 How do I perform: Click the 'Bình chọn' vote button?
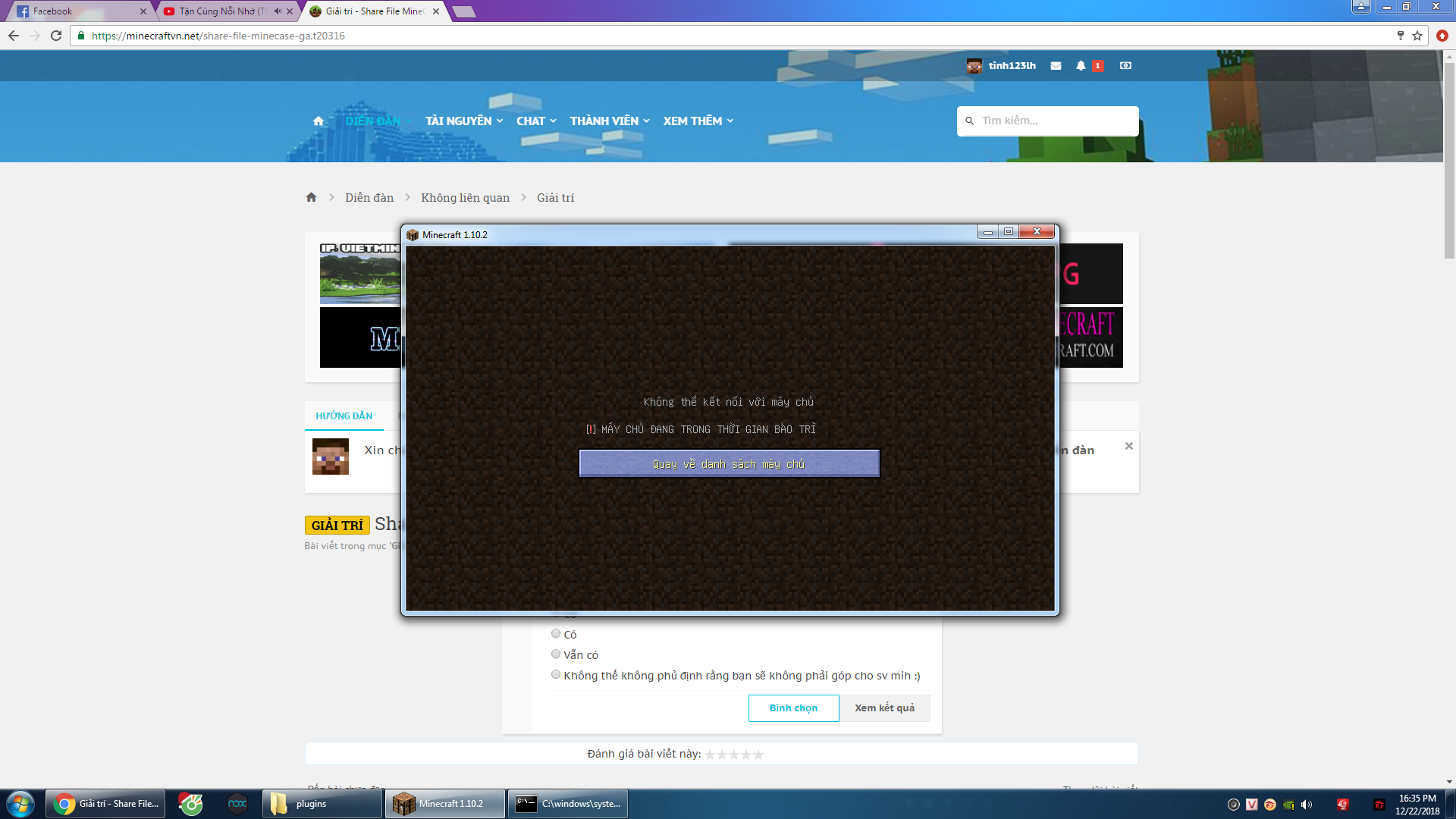793,708
